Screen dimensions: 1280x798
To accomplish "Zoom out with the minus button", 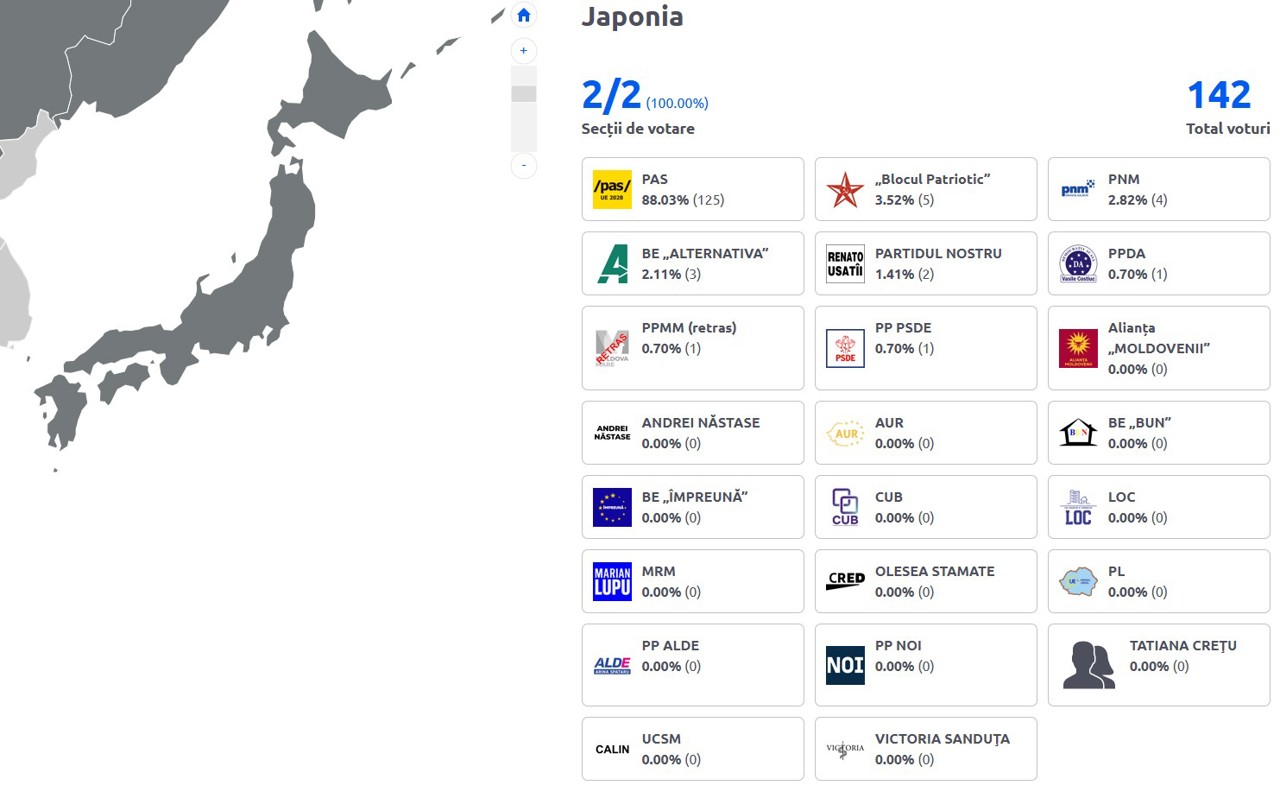I will 523,165.
